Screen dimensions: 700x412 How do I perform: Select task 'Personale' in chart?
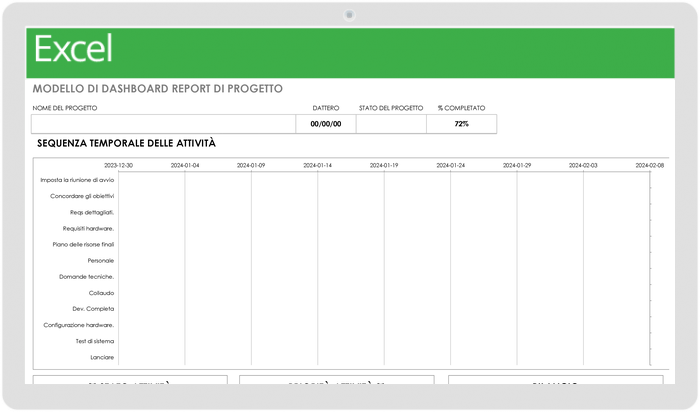(x=101, y=261)
